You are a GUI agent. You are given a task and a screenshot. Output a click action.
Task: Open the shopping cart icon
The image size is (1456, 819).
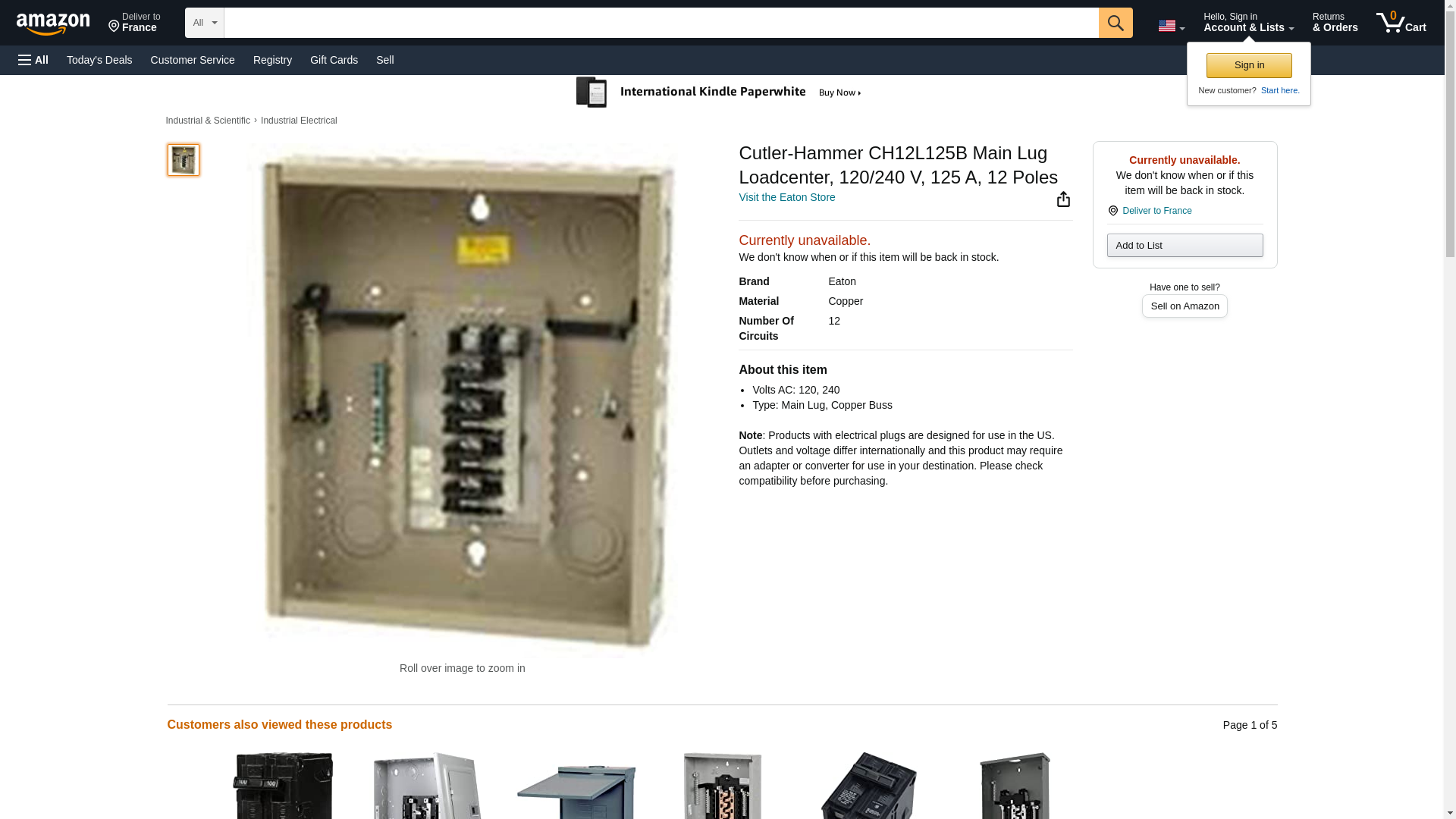(x=1401, y=23)
